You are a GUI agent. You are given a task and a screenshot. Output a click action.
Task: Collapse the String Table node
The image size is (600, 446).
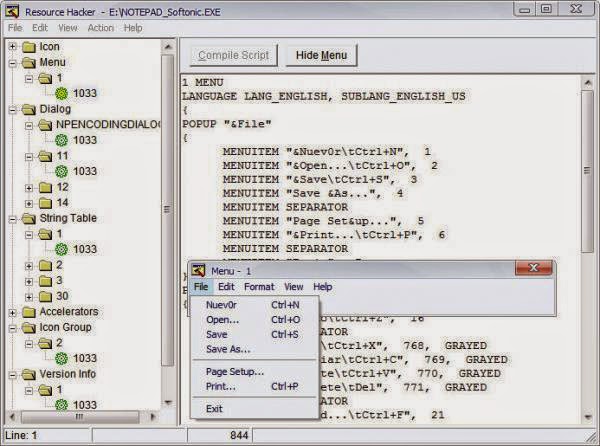pyautogui.click(x=13, y=219)
